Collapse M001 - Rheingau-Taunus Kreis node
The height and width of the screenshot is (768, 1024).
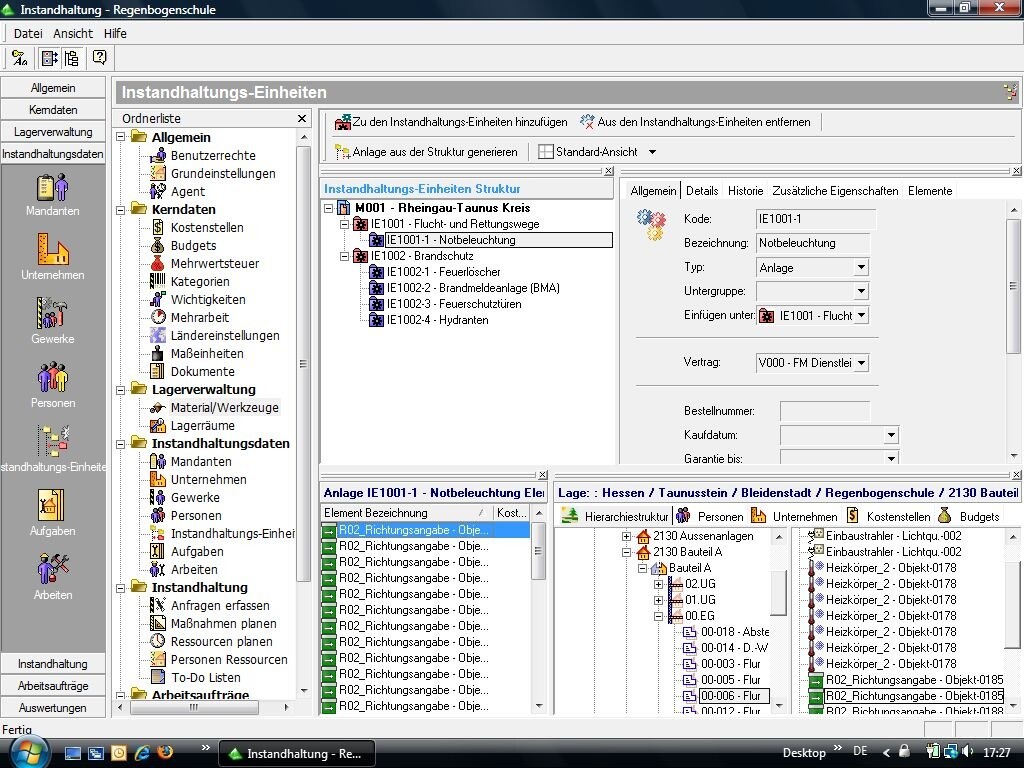pos(328,208)
